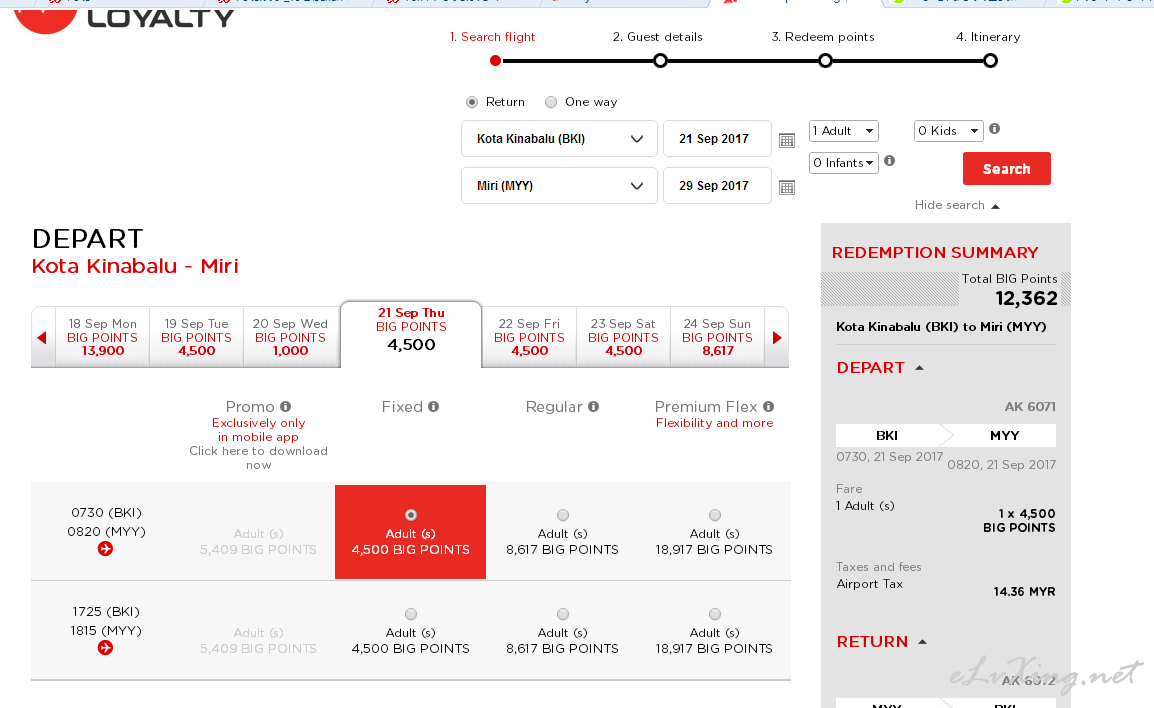Click the 1 x 4,500 BIG POINTS fare amount
Viewport: 1154px width, 708px height.
pyautogui.click(x=1019, y=520)
